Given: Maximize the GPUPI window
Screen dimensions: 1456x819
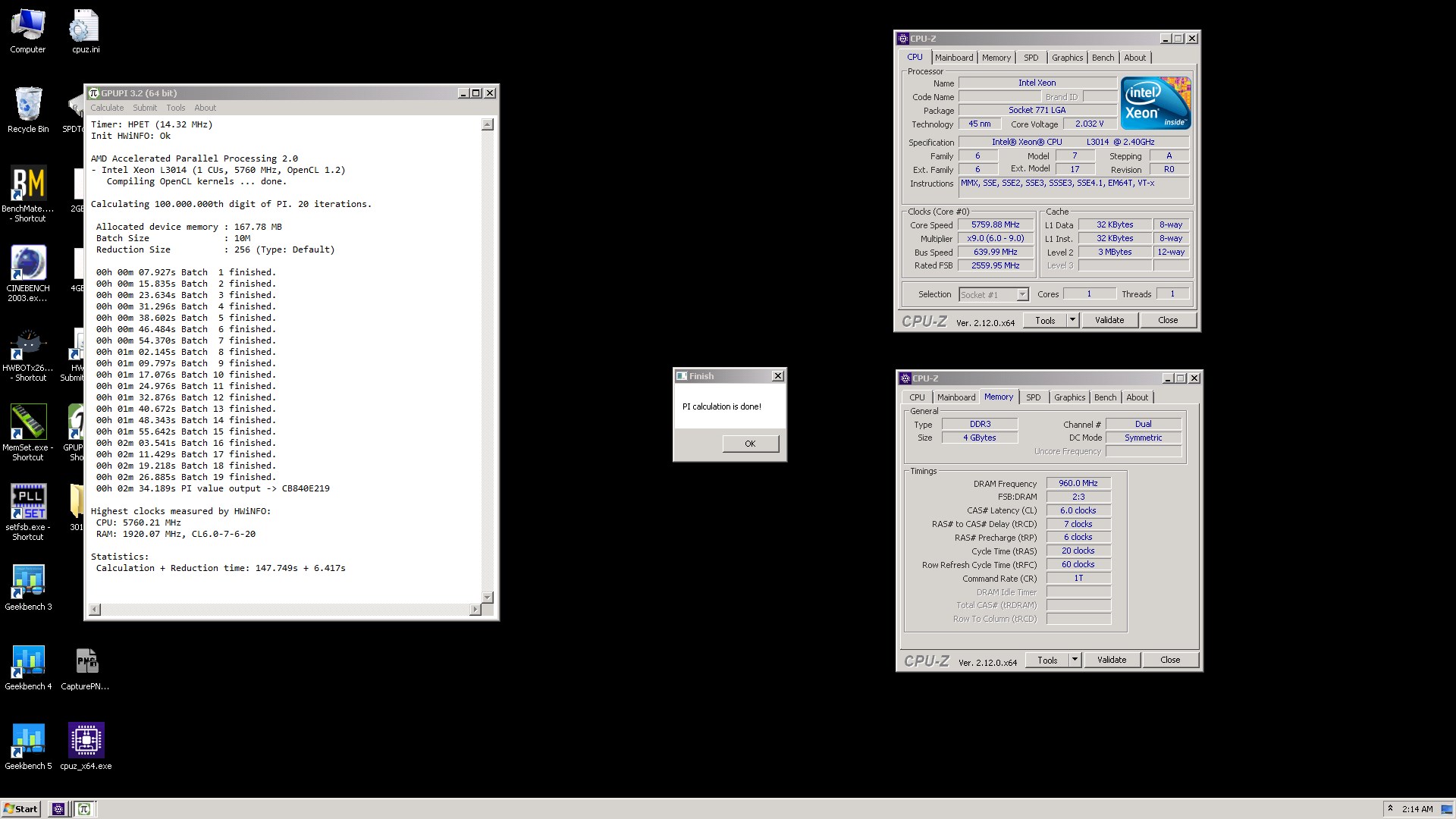Looking at the screenshot, I should (476, 93).
